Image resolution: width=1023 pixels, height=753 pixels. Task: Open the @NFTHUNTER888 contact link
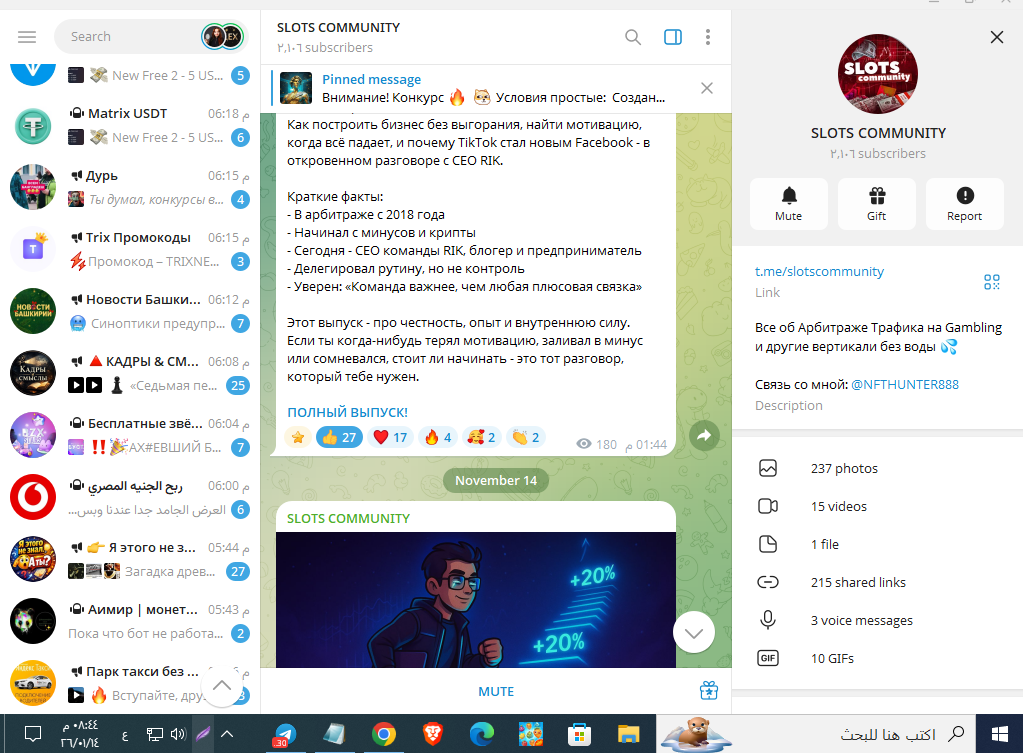(x=905, y=384)
